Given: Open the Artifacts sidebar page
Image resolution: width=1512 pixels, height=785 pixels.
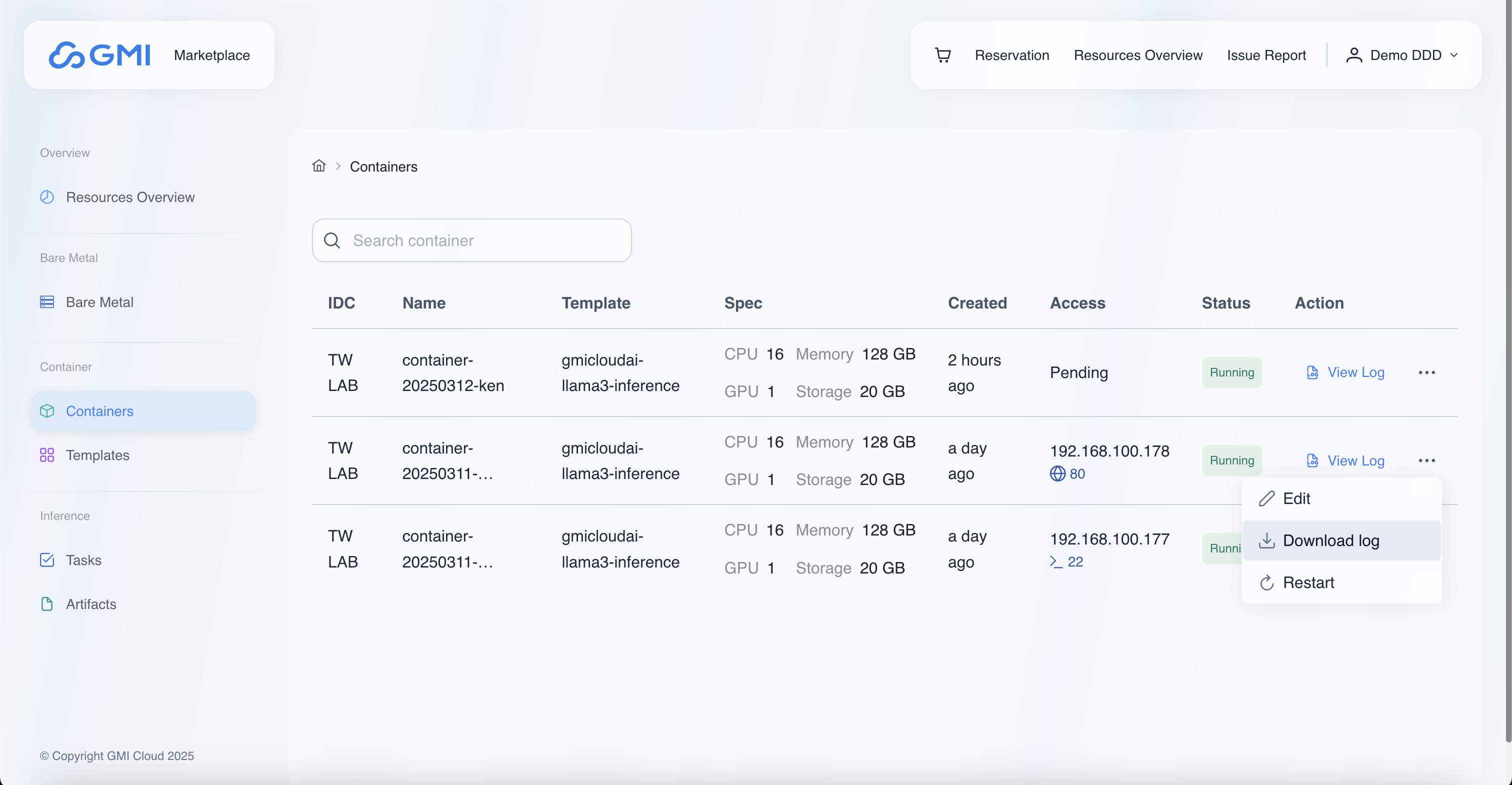Looking at the screenshot, I should click(x=144, y=603).
